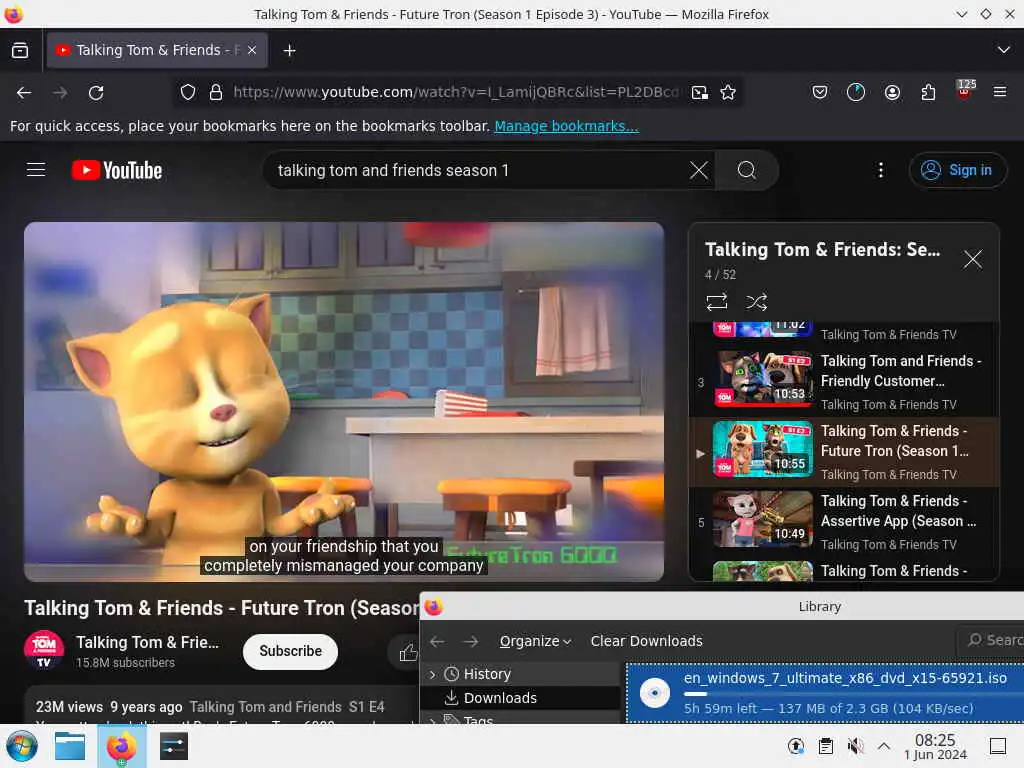
Task: Open tracking protection shield icon
Action: tap(188, 93)
